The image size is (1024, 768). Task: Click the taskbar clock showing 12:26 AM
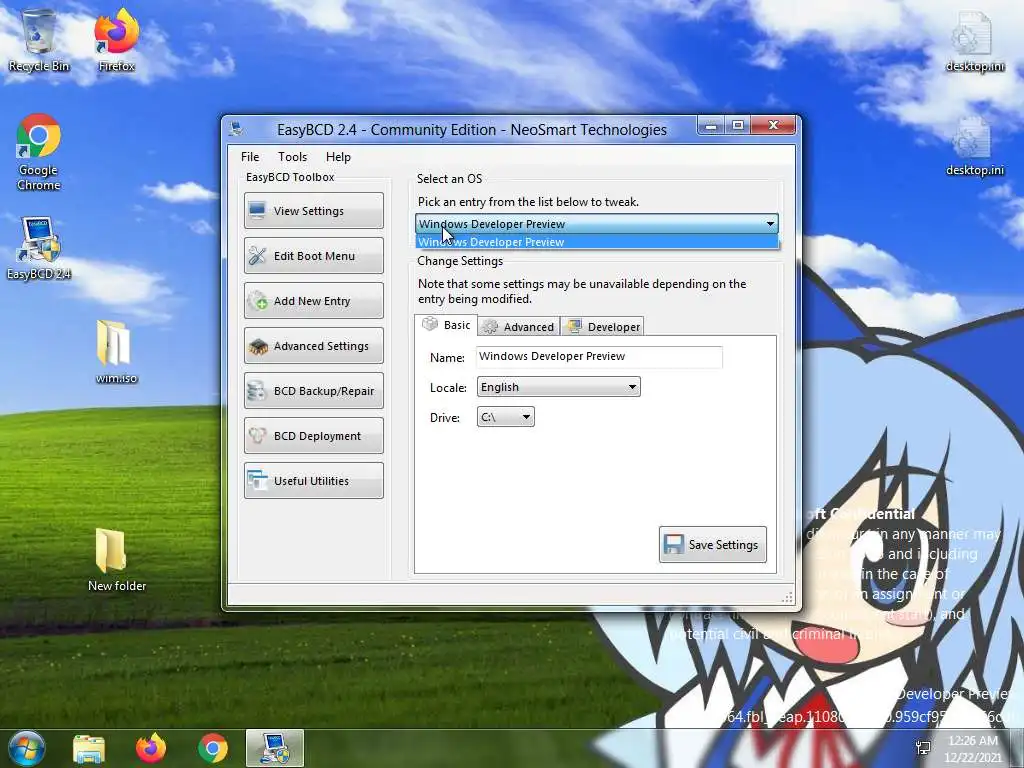coord(972,748)
